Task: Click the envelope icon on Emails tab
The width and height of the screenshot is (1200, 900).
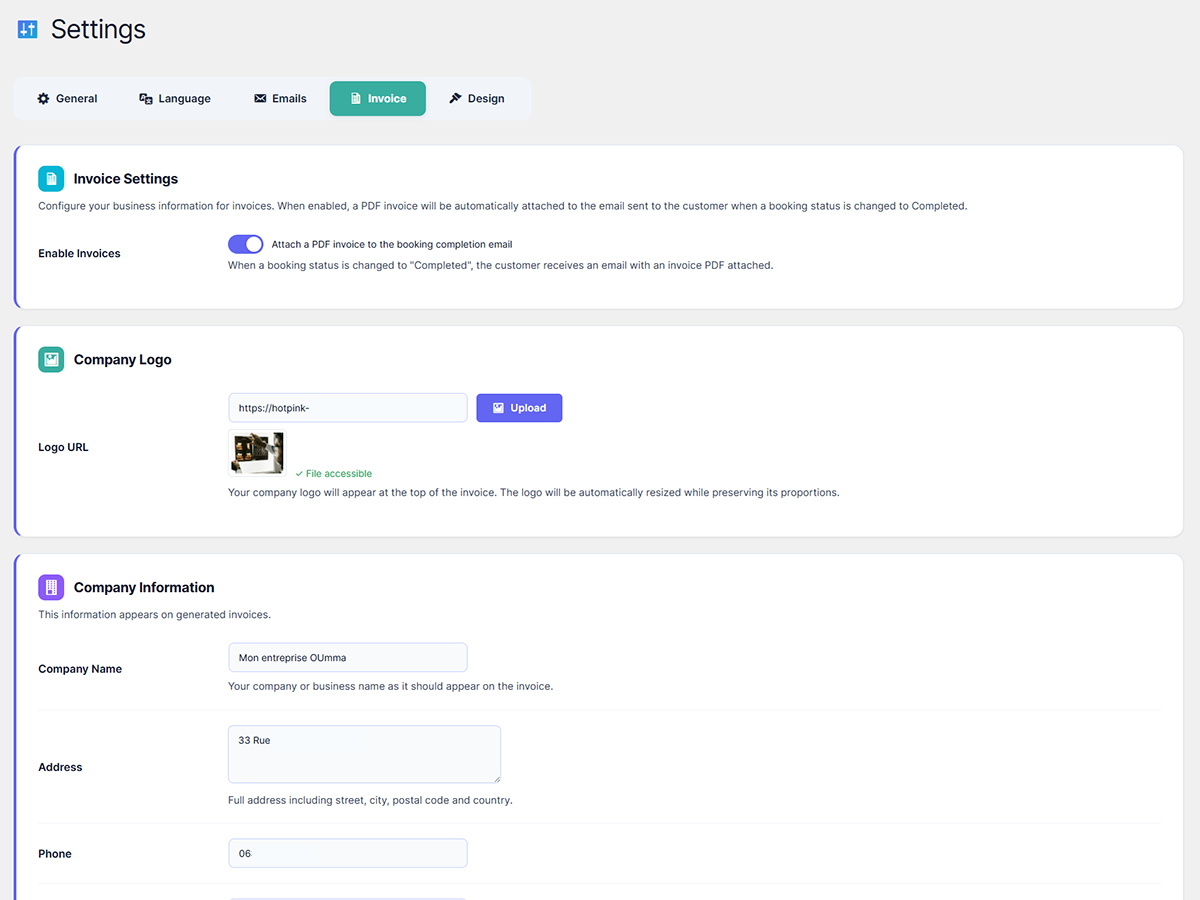Action: 260,99
